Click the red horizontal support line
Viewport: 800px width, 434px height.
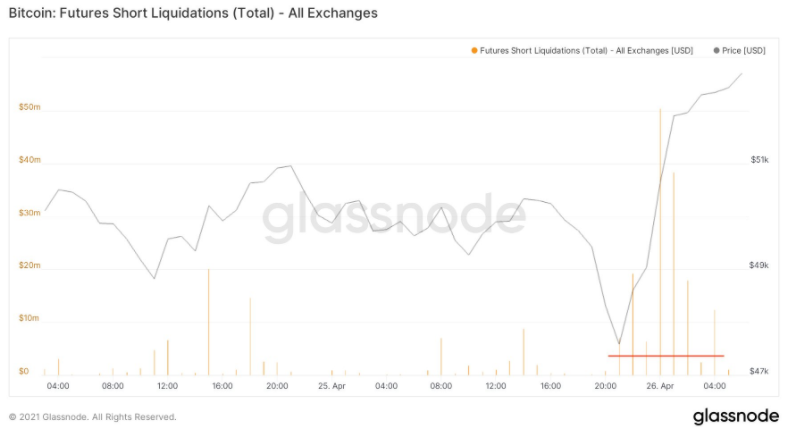[x=665, y=356]
